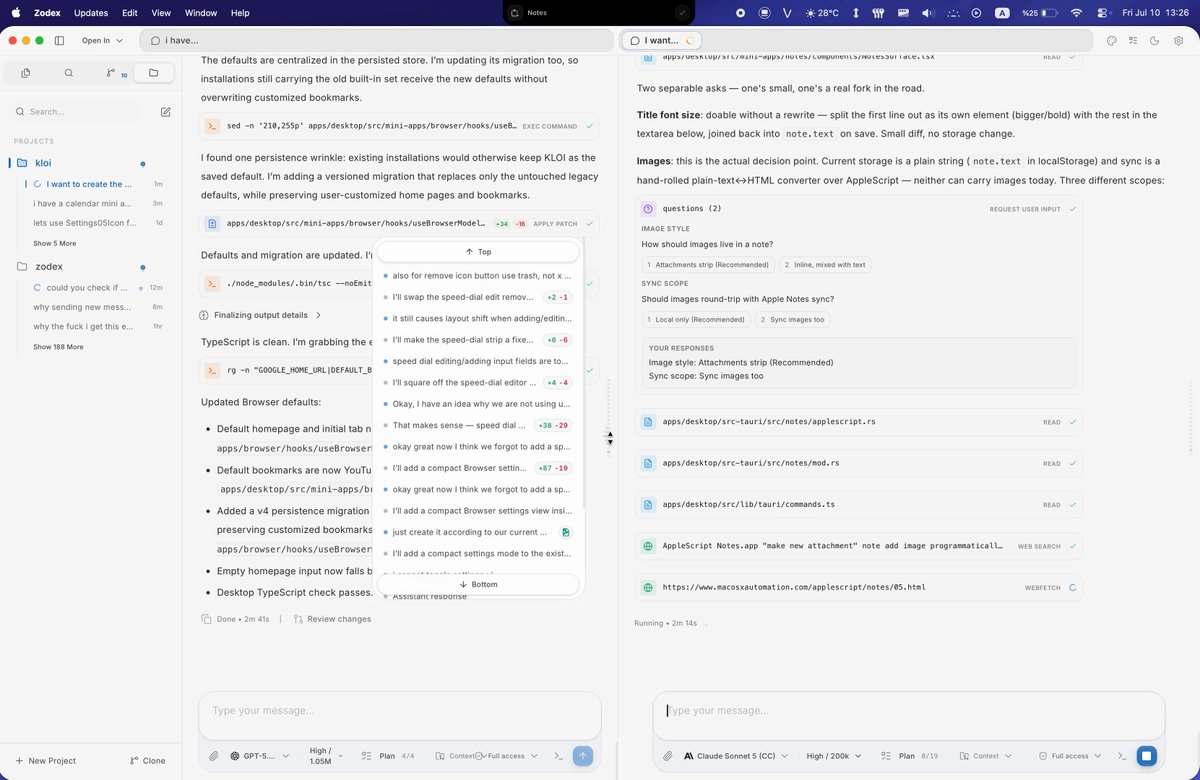Start a New Project
Screen dimensions: 1200x780
click(45, 761)
